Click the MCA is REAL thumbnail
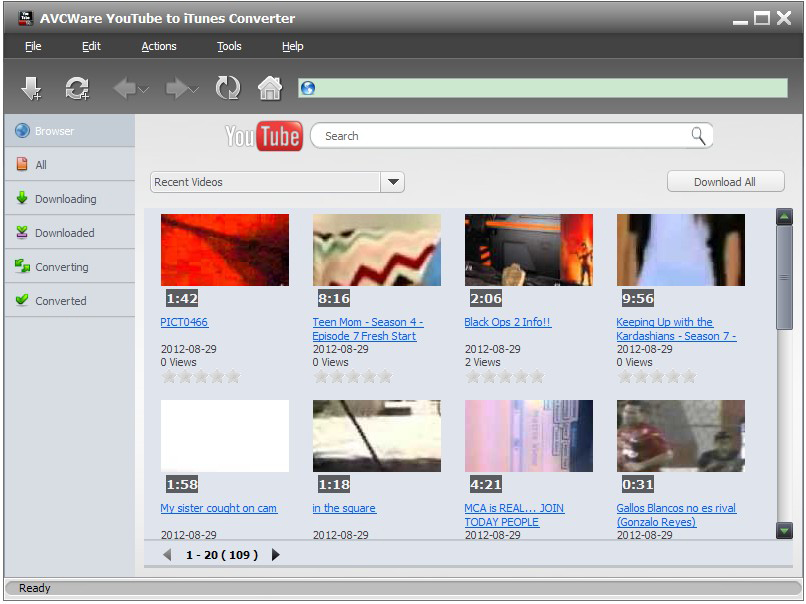The width and height of the screenshot is (806, 604). [529, 436]
